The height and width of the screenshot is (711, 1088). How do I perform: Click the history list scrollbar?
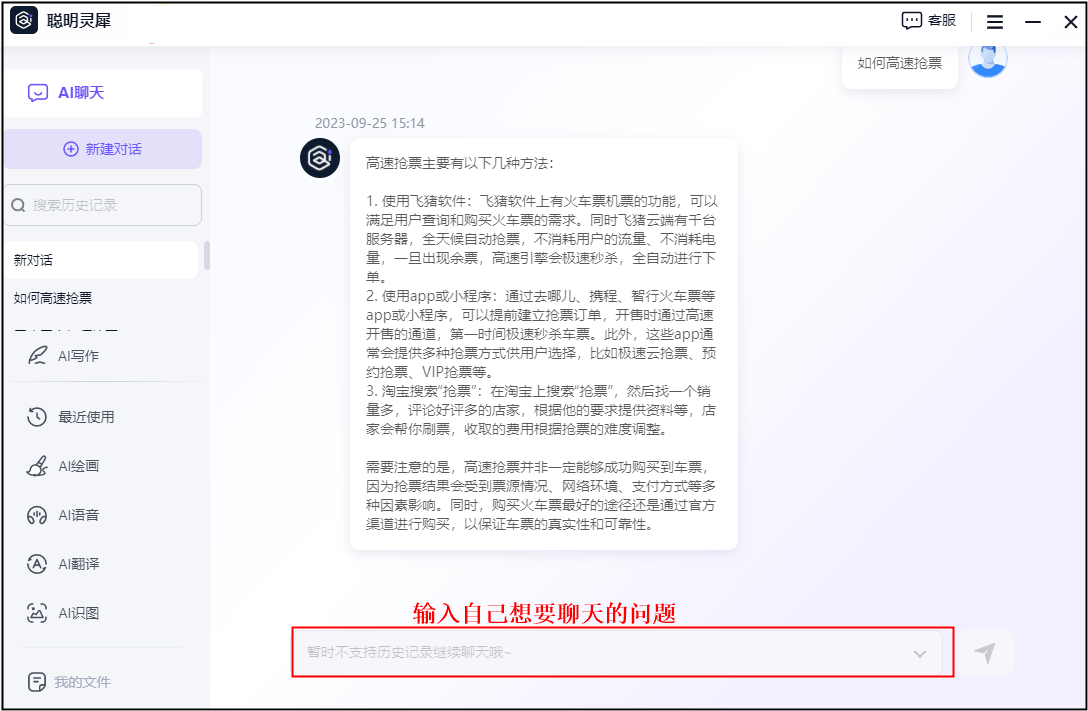(x=207, y=256)
